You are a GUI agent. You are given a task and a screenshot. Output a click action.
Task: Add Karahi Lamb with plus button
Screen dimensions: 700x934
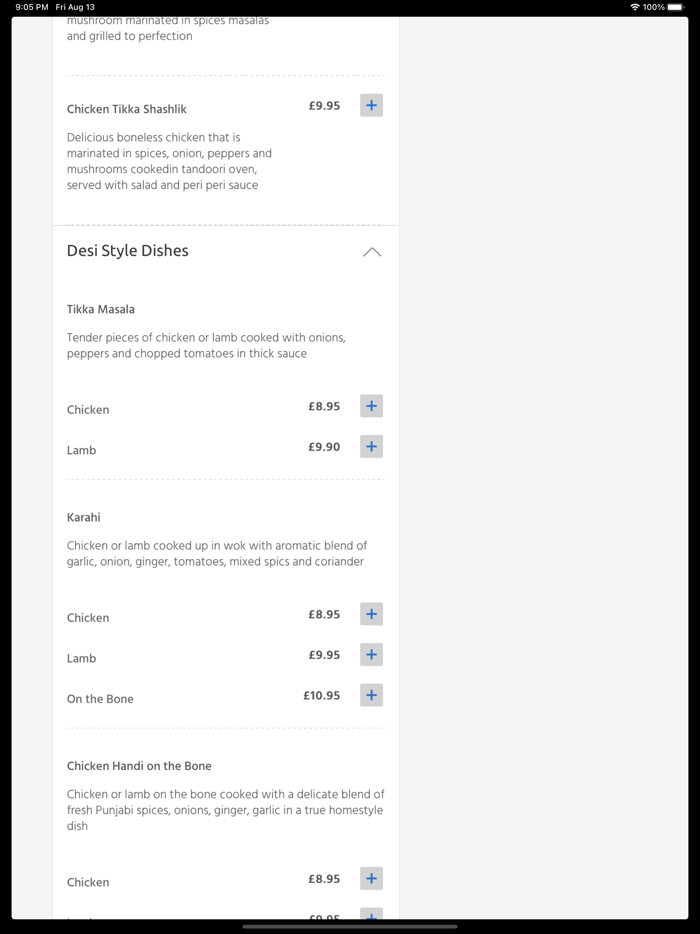click(x=371, y=655)
